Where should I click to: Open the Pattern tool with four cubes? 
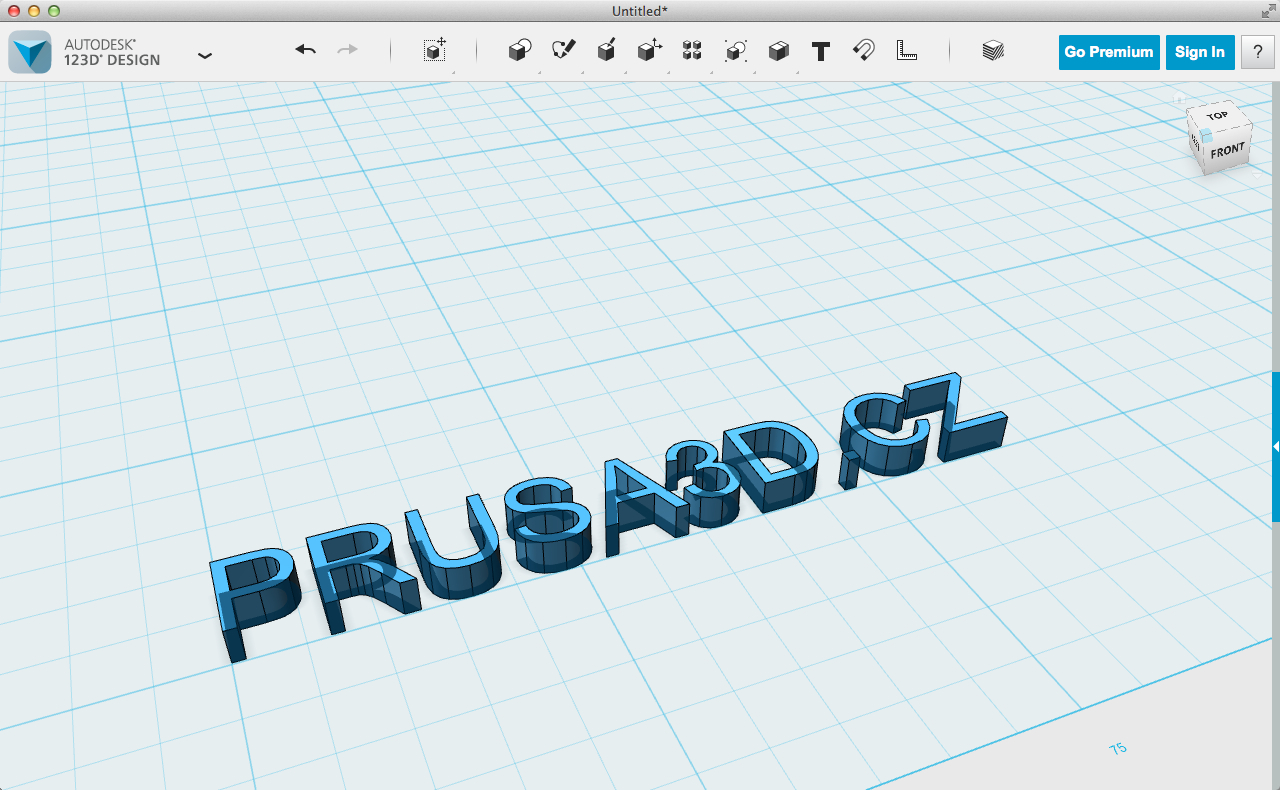tap(692, 51)
